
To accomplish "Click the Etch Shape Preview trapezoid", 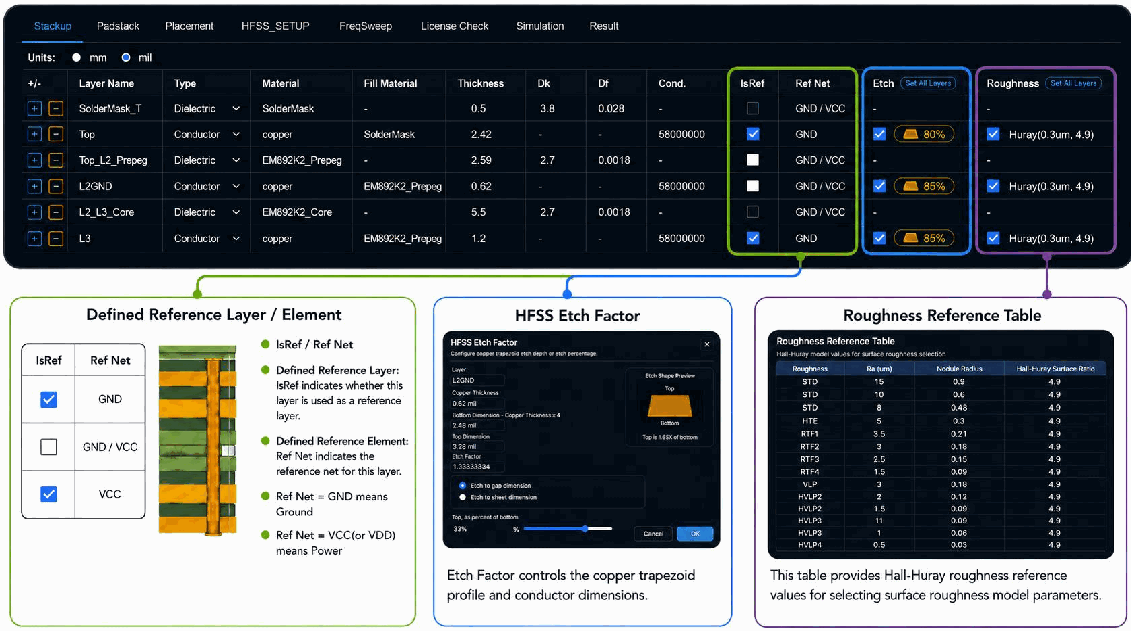I will pos(669,406).
